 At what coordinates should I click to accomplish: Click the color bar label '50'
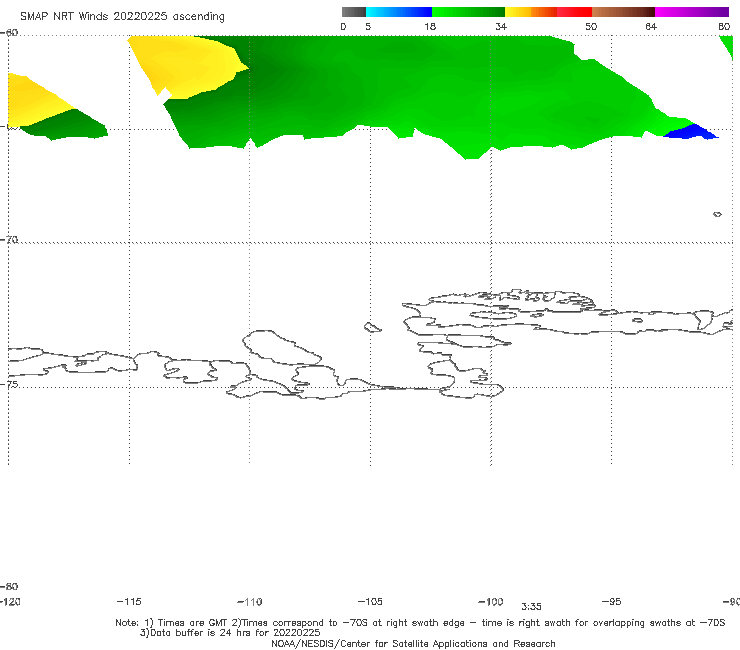click(591, 26)
